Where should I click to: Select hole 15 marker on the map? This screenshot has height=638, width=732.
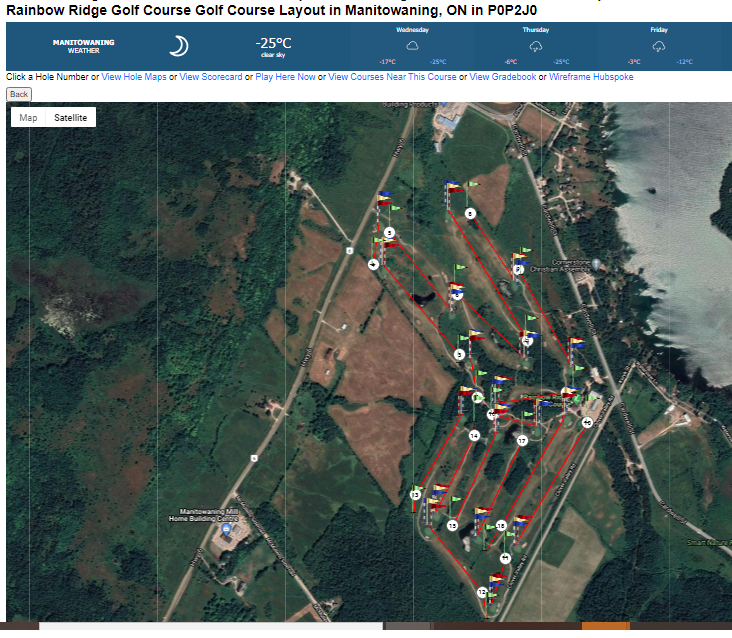(x=452, y=526)
